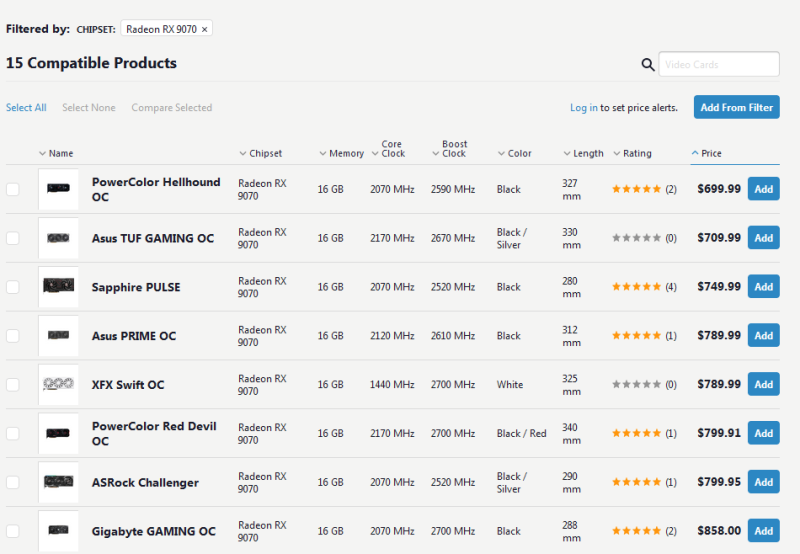800x554 pixels.
Task: Open PowerColor Red Devil OC thumbnail
Action: click(58, 433)
